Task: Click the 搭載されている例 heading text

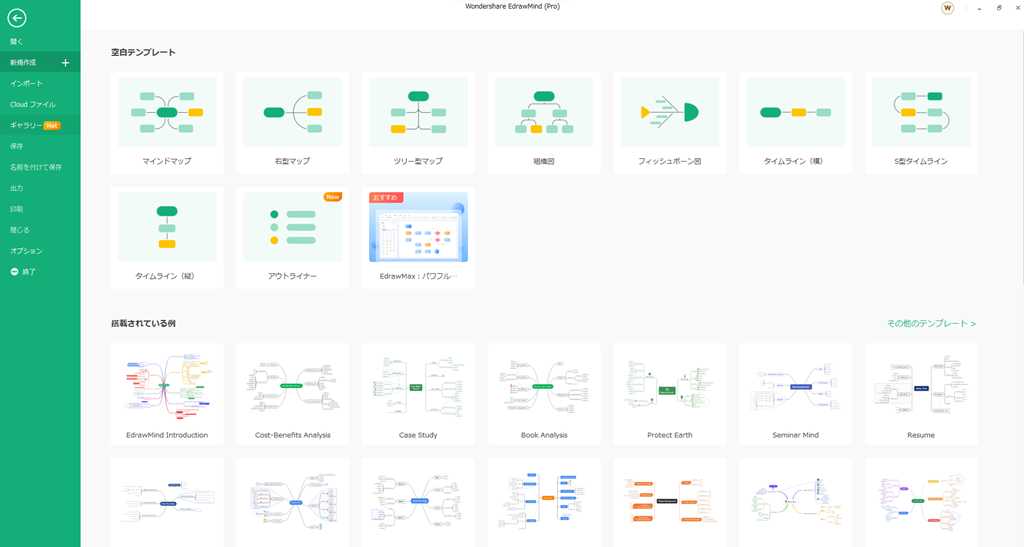Action: click(x=143, y=324)
